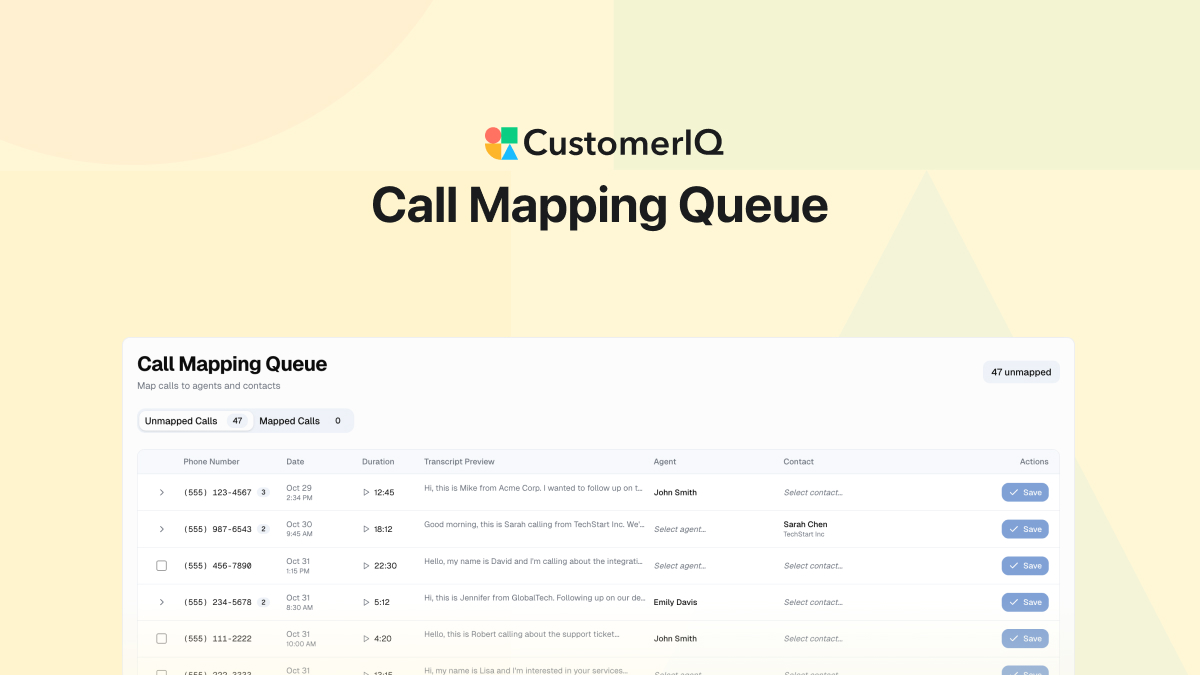1200x675 pixels.
Task: Open Select agent for the TechStart call
Action: (680, 528)
